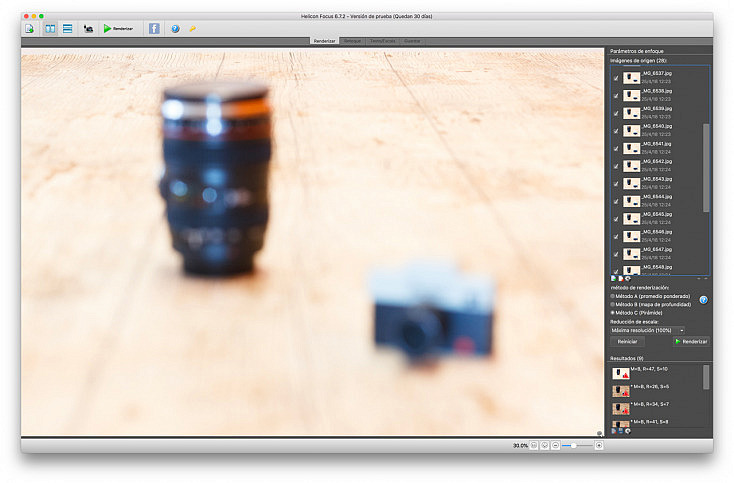Switch to the Retoque tab

coord(352,41)
